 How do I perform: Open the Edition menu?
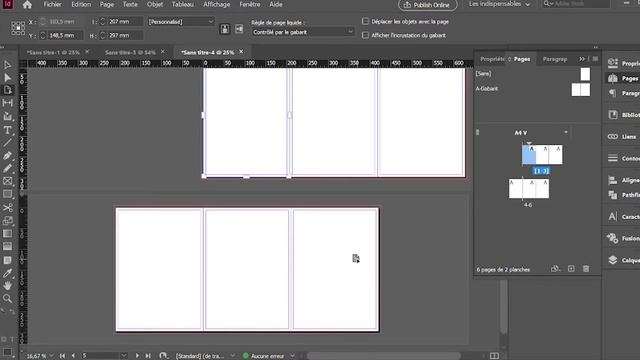click(x=81, y=4)
